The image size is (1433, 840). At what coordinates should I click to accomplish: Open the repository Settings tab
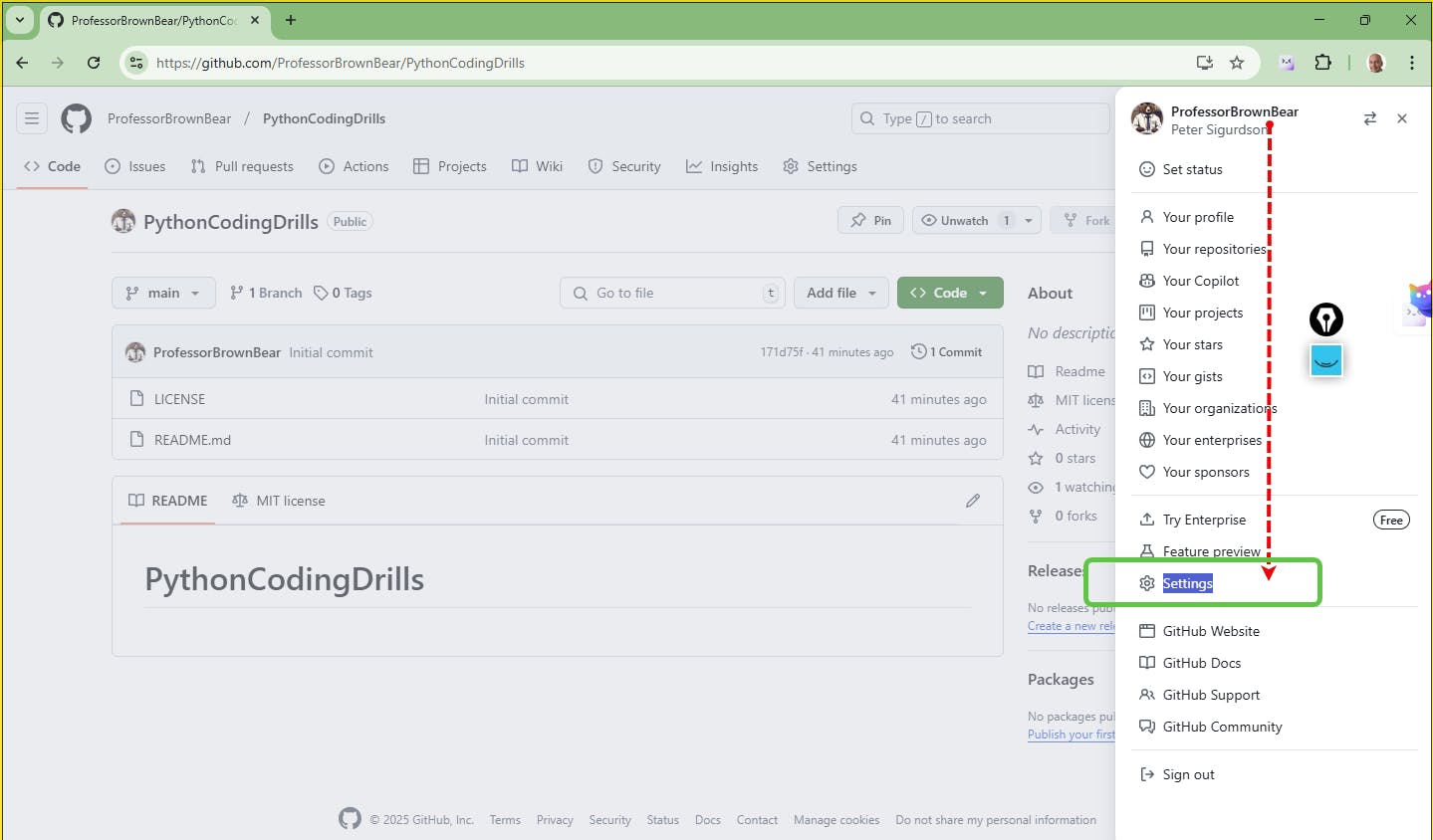(x=821, y=166)
